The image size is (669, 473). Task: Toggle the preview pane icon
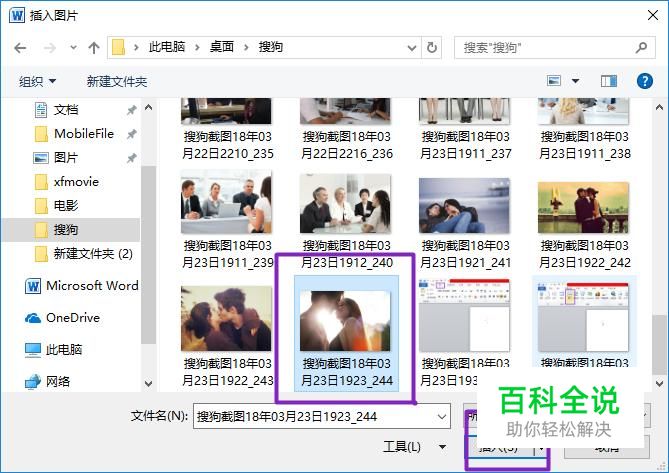609,81
